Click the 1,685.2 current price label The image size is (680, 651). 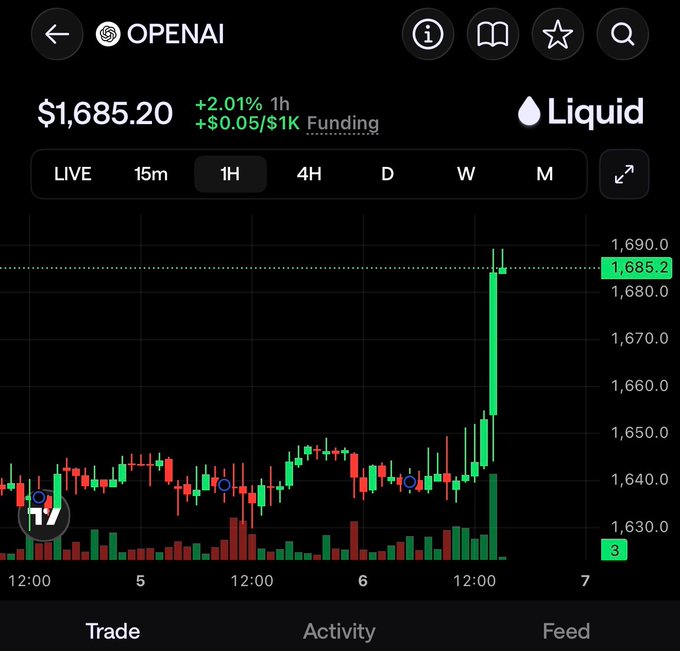coord(637,268)
